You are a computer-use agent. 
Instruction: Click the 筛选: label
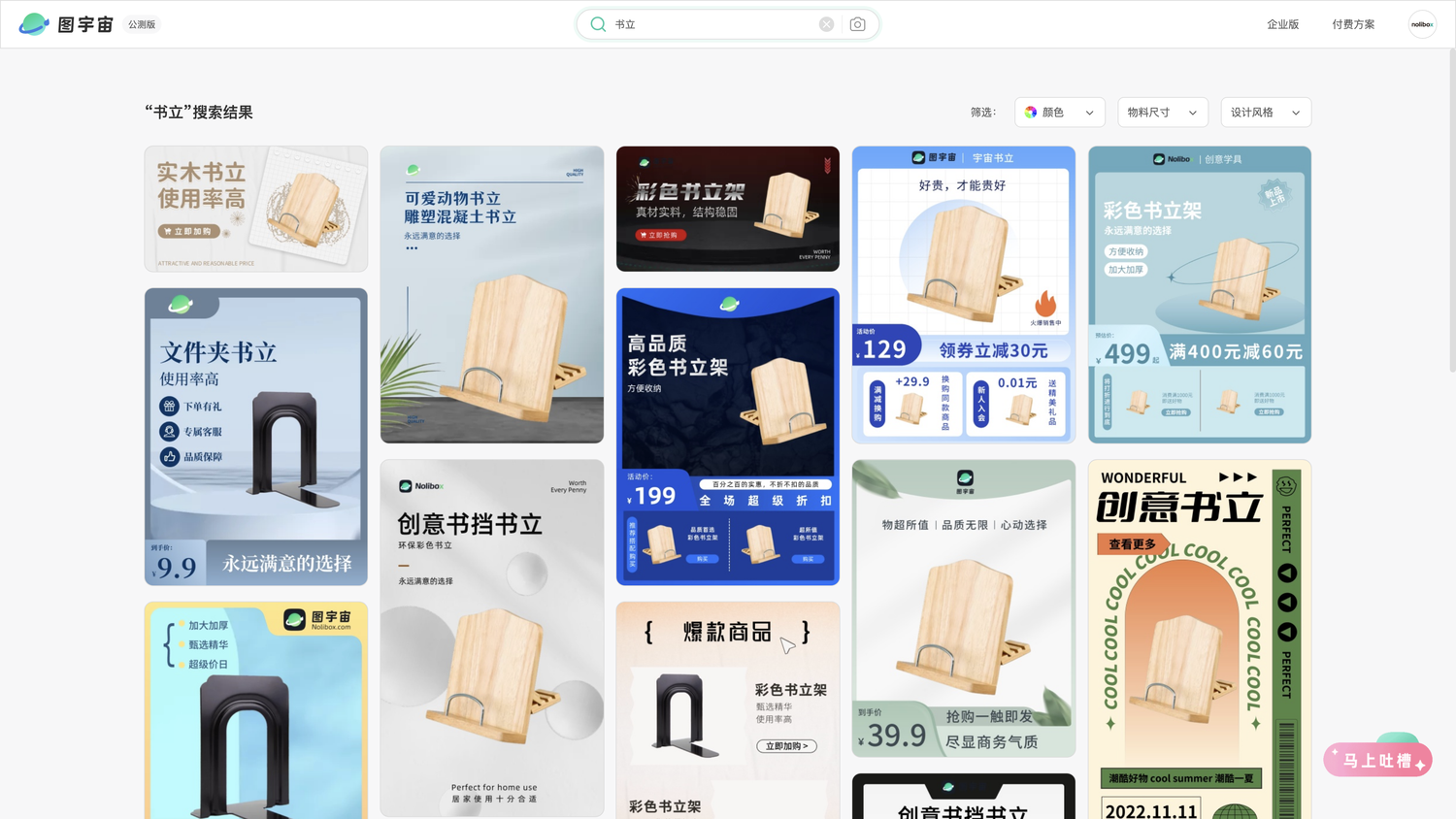tap(983, 113)
